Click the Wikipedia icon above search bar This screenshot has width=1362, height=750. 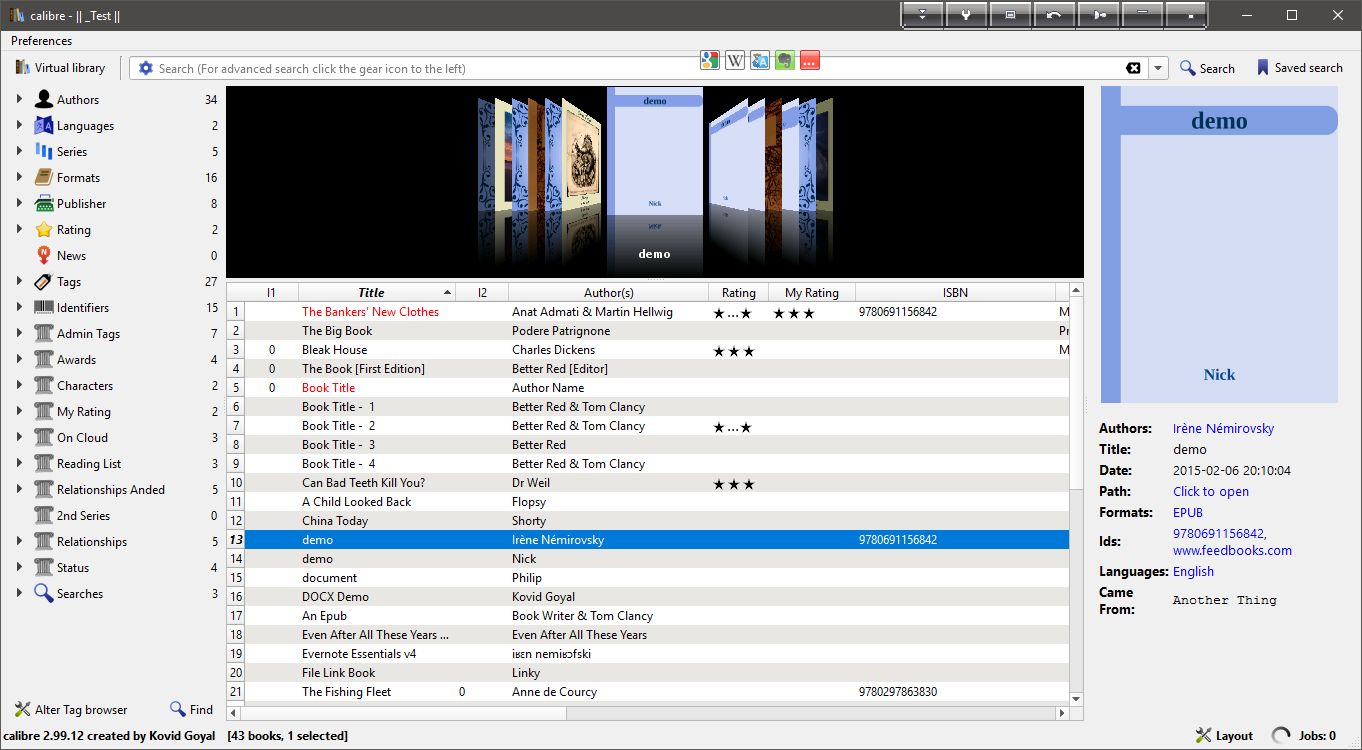coord(735,60)
